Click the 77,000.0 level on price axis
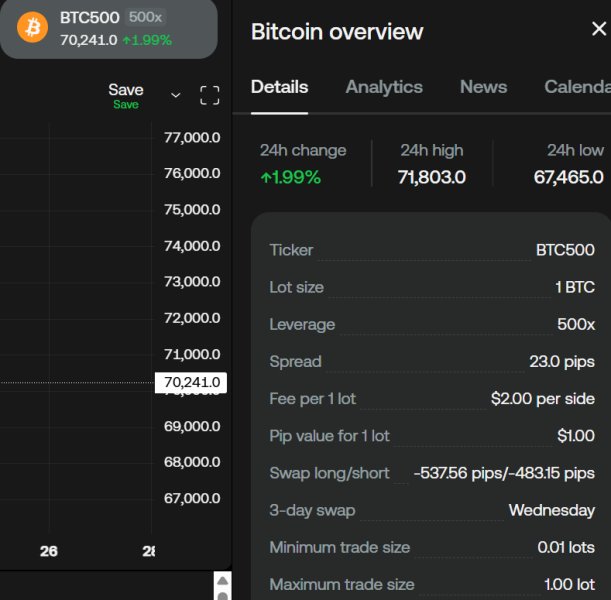Screen dimensions: 611x600 (192, 137)
